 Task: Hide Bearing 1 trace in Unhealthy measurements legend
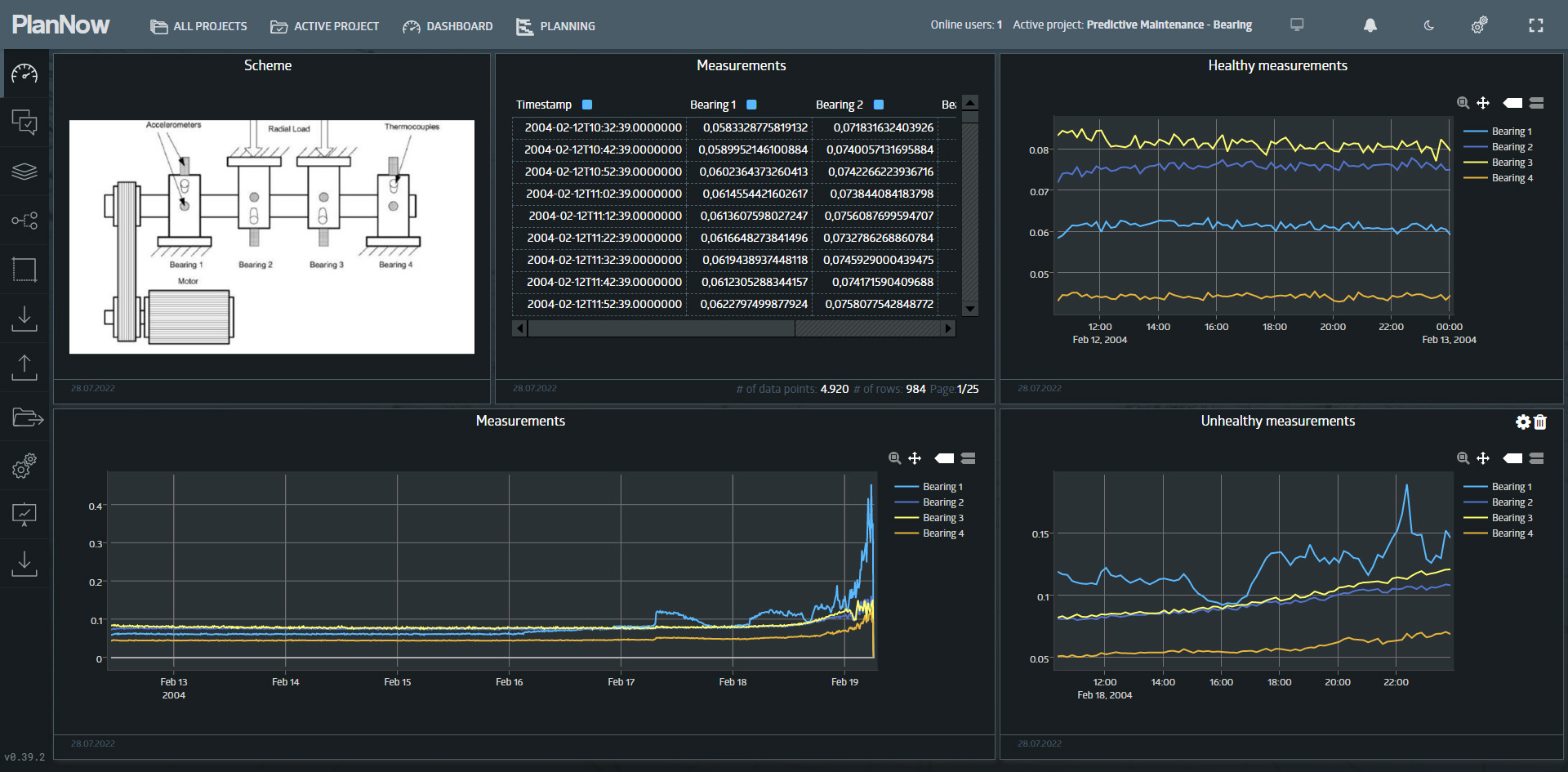click(x=1499, y=487)
